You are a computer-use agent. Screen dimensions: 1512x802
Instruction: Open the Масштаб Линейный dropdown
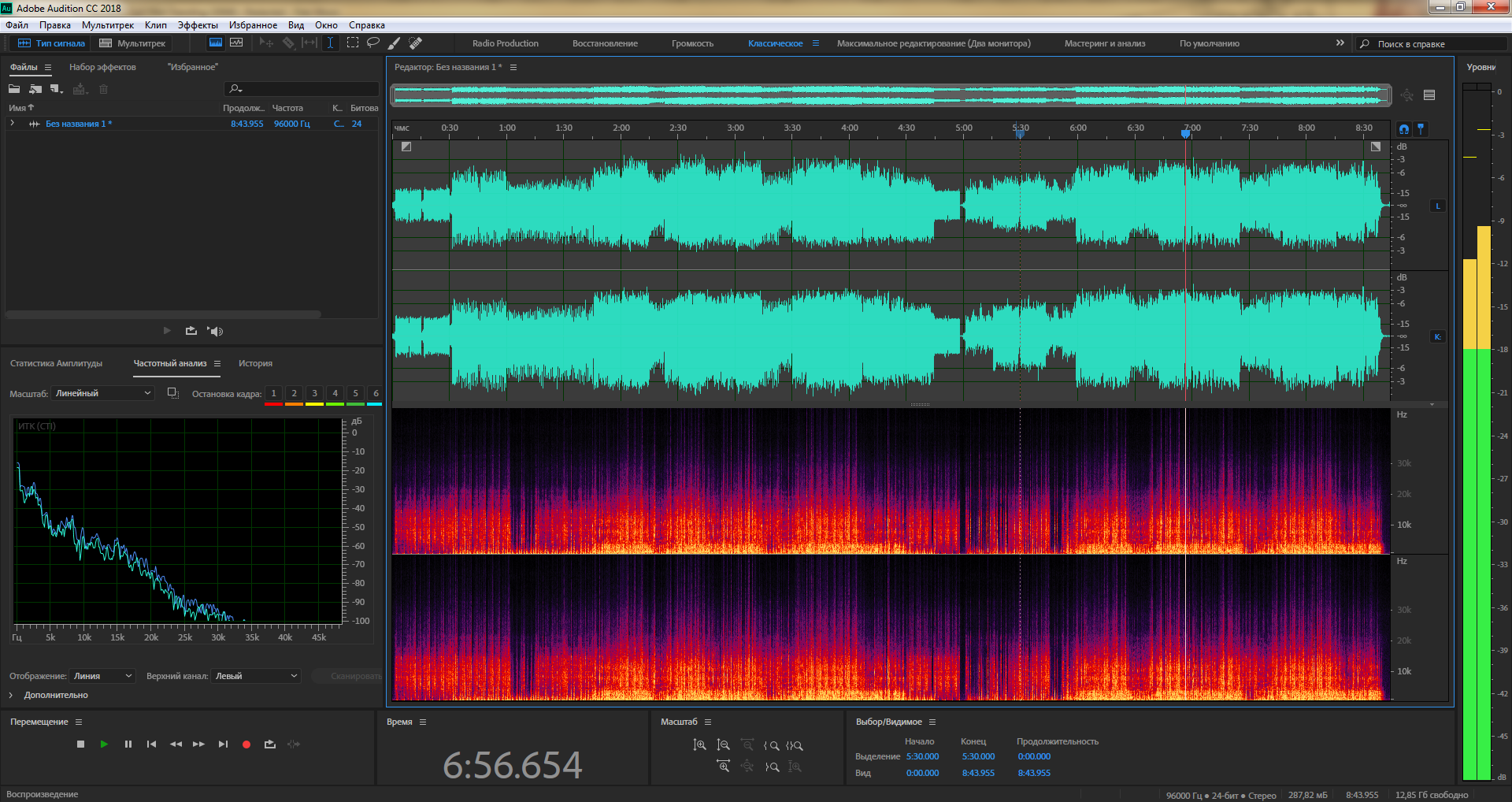pyautogui.click(x=103, y=393)
